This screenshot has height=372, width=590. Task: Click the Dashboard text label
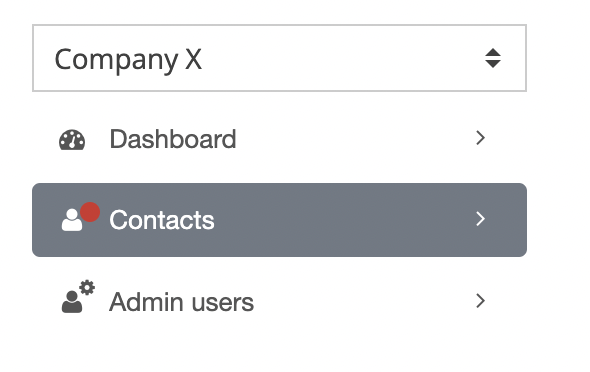173,139
